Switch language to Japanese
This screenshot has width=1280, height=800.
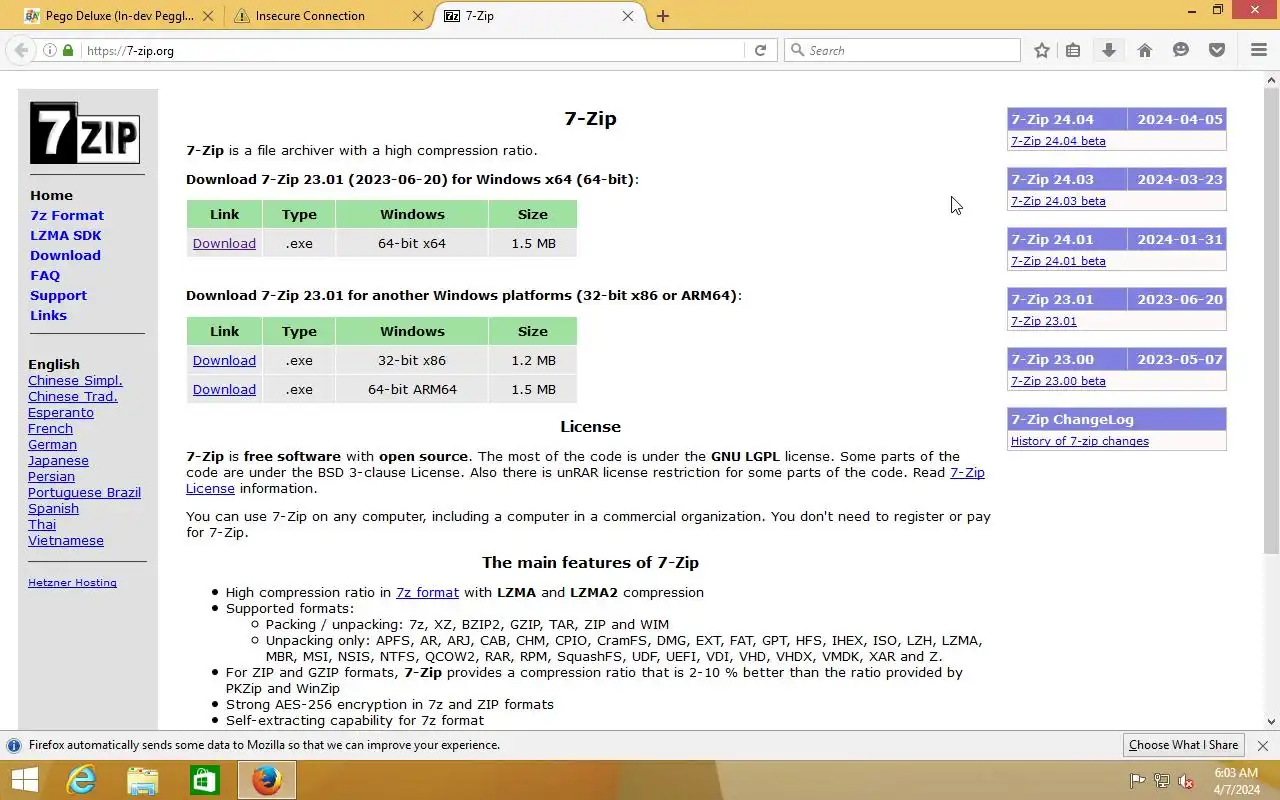58,460
